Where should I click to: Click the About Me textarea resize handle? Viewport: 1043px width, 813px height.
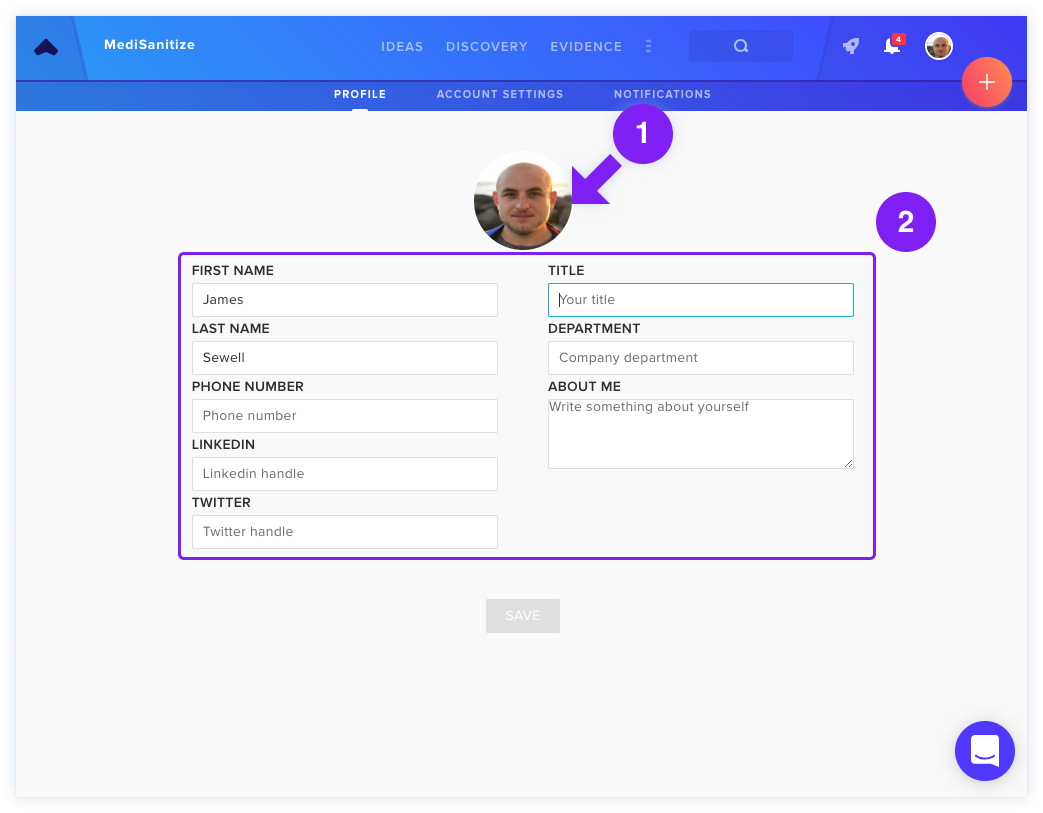click(x=848, y=463)
